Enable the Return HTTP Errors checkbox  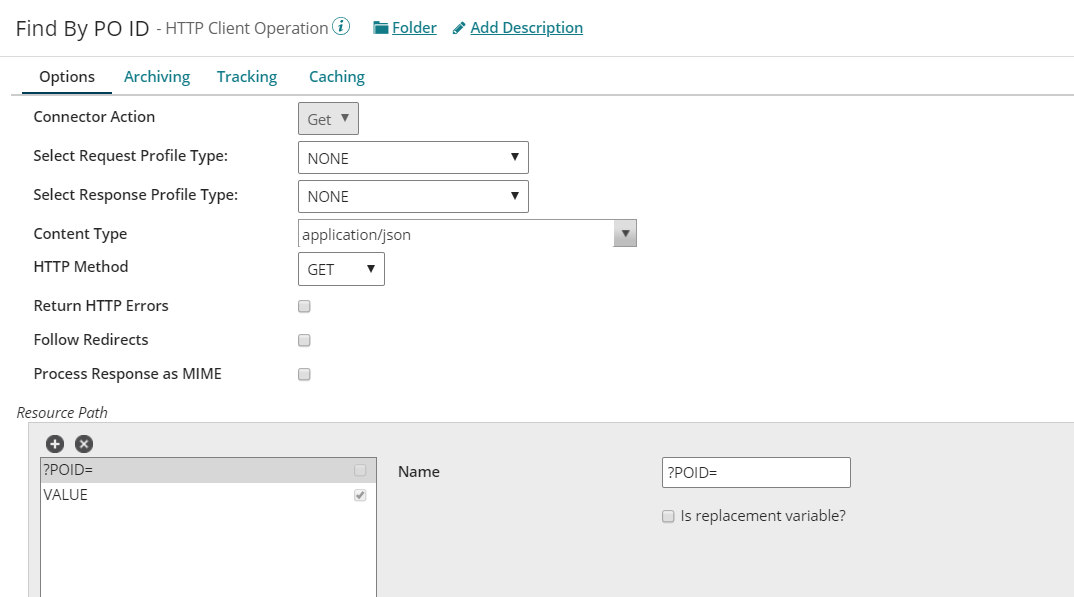tap(305, 306)
